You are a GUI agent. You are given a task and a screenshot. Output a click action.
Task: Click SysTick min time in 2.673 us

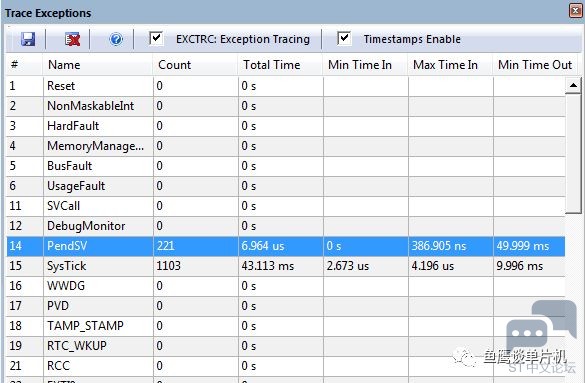coord(348,266)
